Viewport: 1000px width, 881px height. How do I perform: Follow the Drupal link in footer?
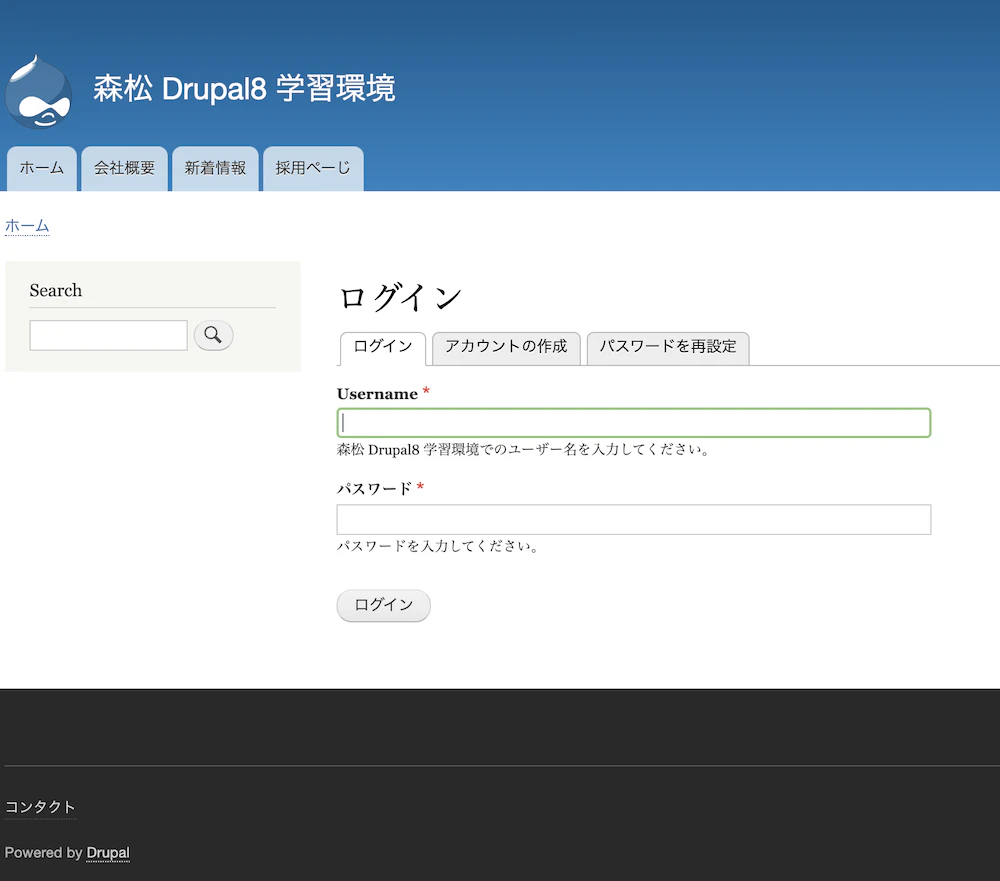tap(108, 853)
